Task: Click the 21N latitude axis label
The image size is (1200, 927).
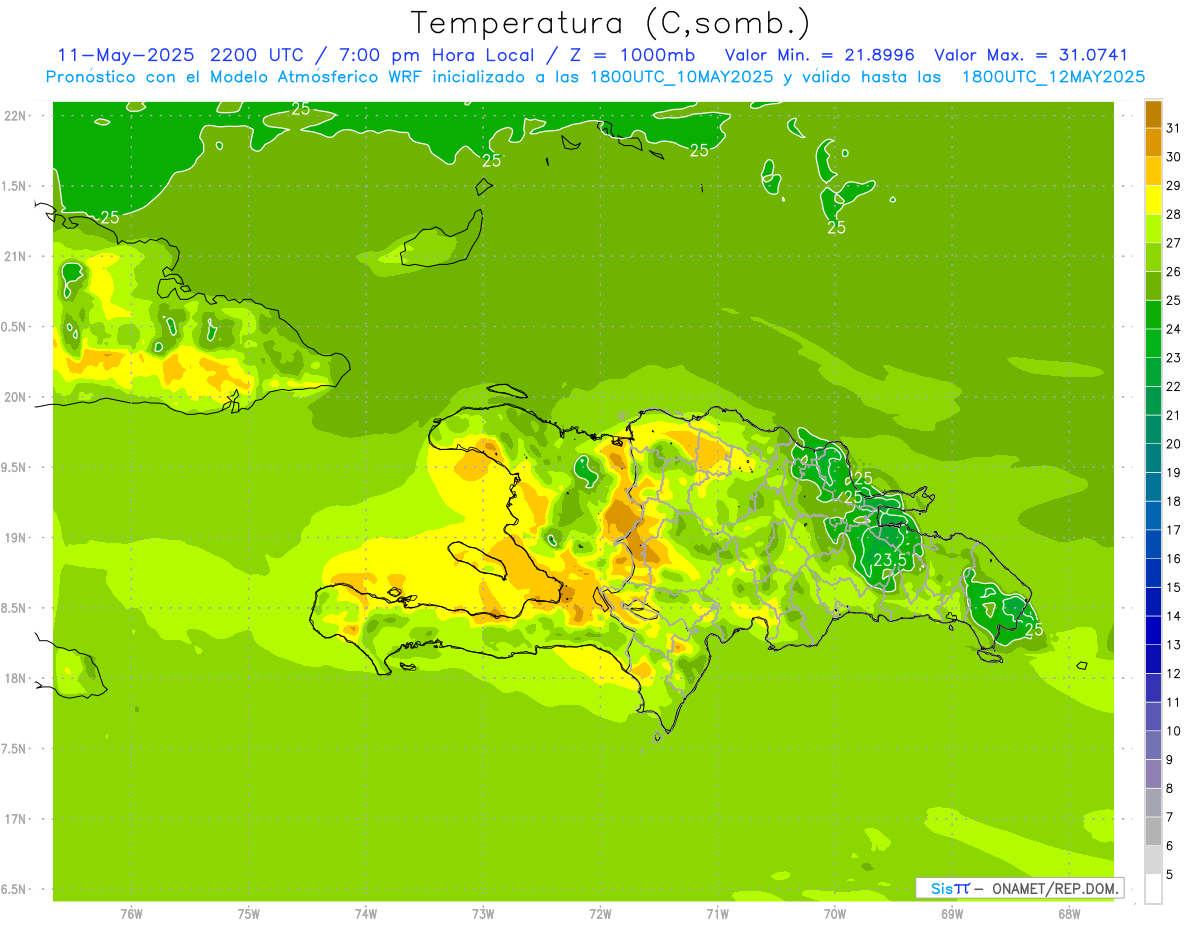Action: [15, 256]
